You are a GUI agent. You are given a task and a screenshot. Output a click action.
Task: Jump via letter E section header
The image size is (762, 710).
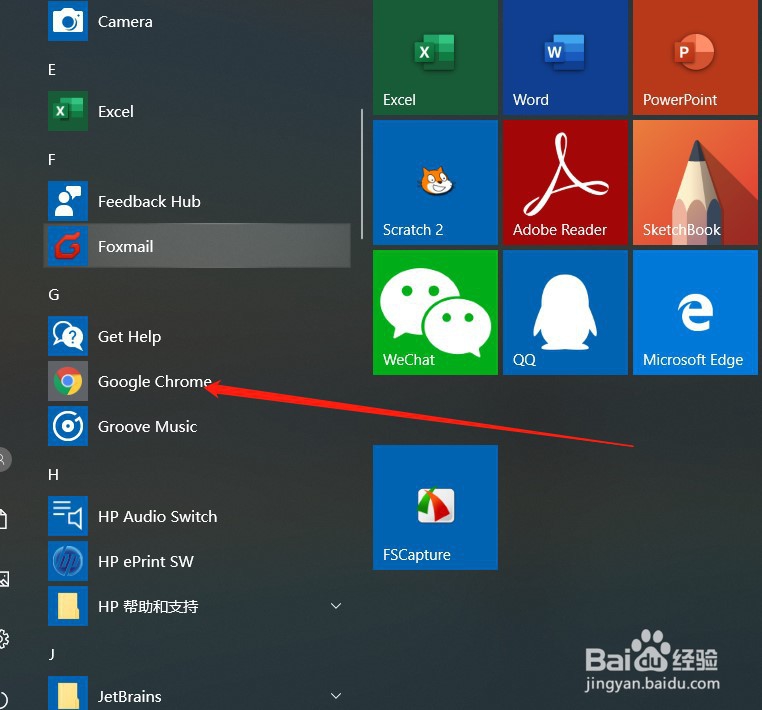52,69
